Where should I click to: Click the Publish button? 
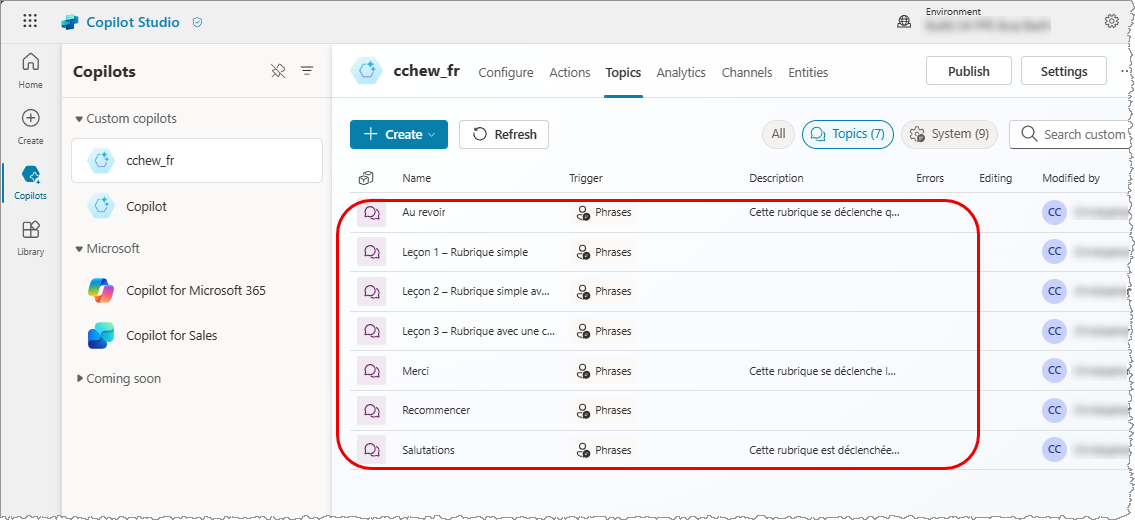[969, 71]
